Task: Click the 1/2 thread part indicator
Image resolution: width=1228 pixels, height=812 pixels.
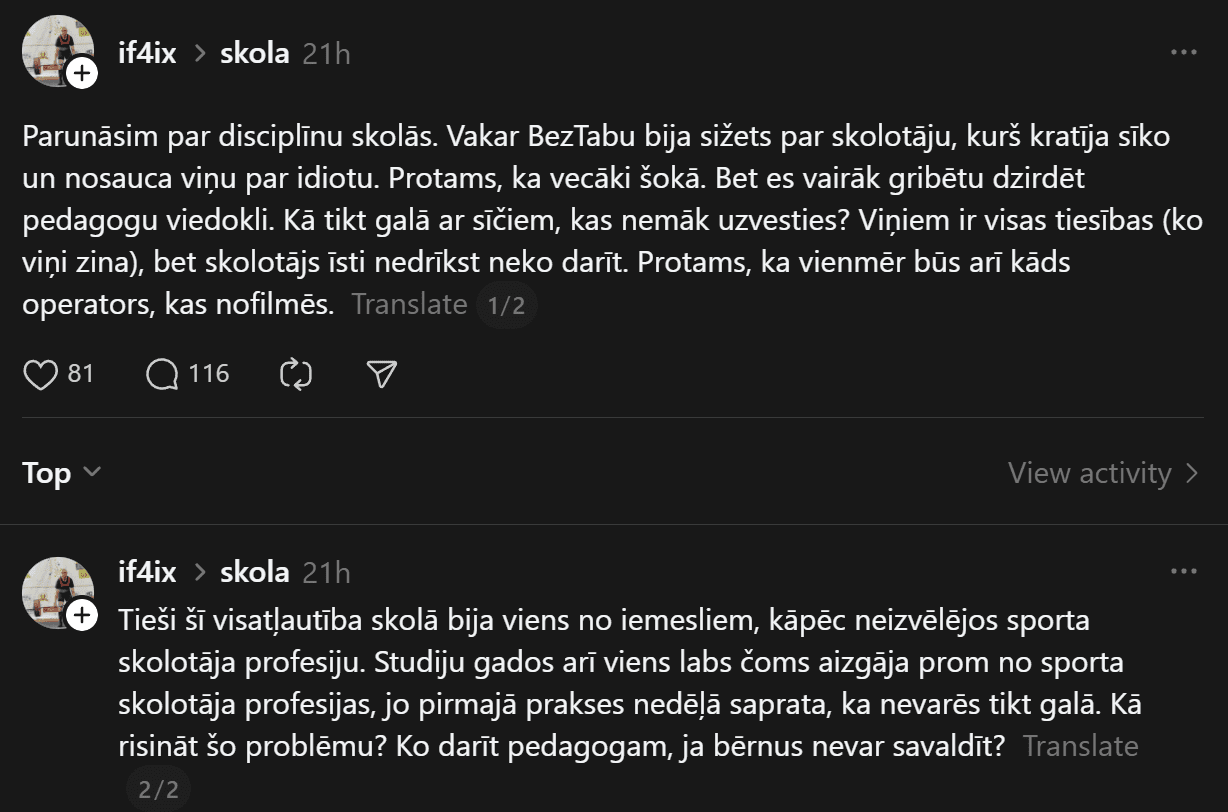Action: [506, 305]
